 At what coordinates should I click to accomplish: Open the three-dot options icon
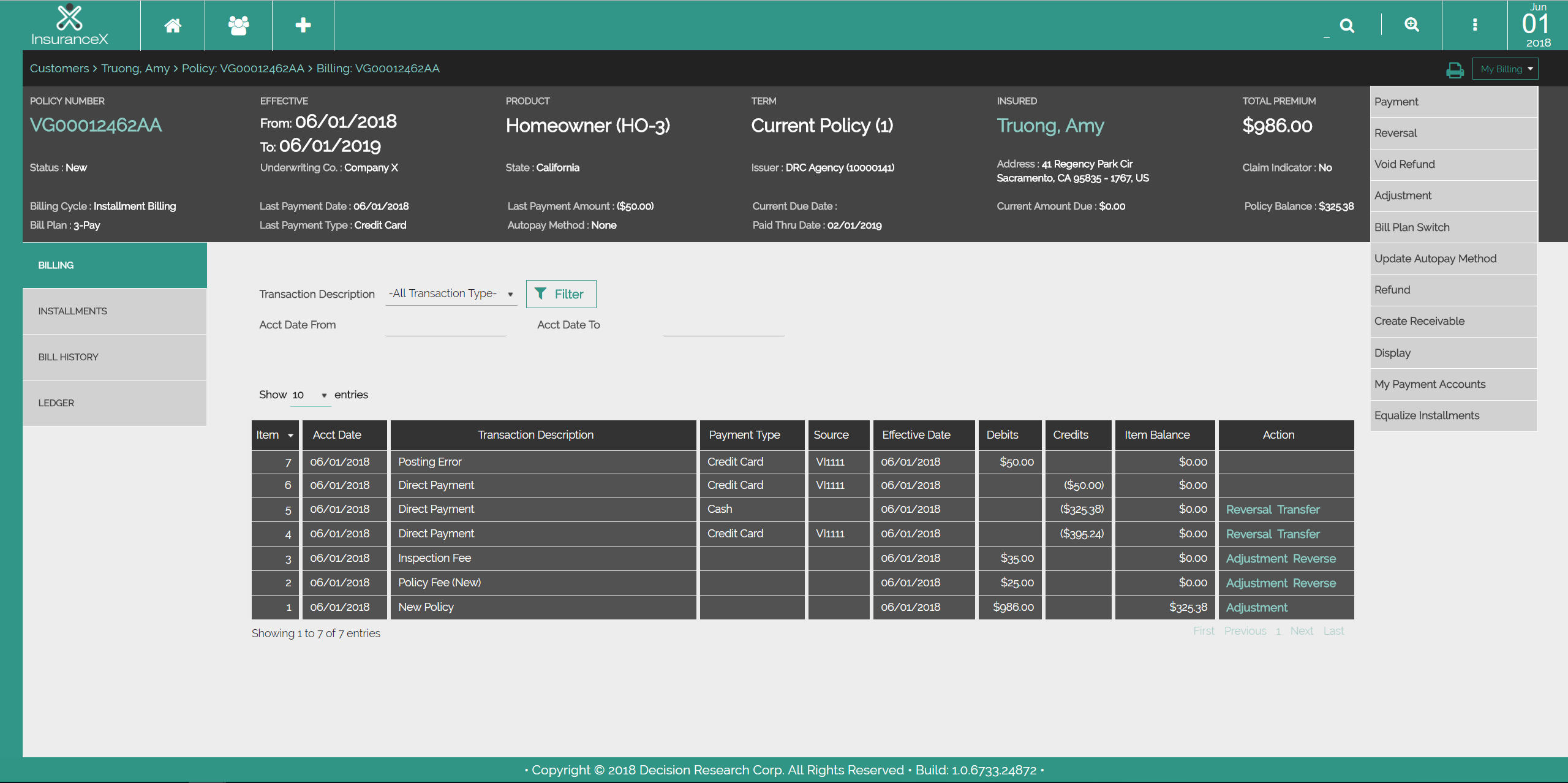[1475, 25]
